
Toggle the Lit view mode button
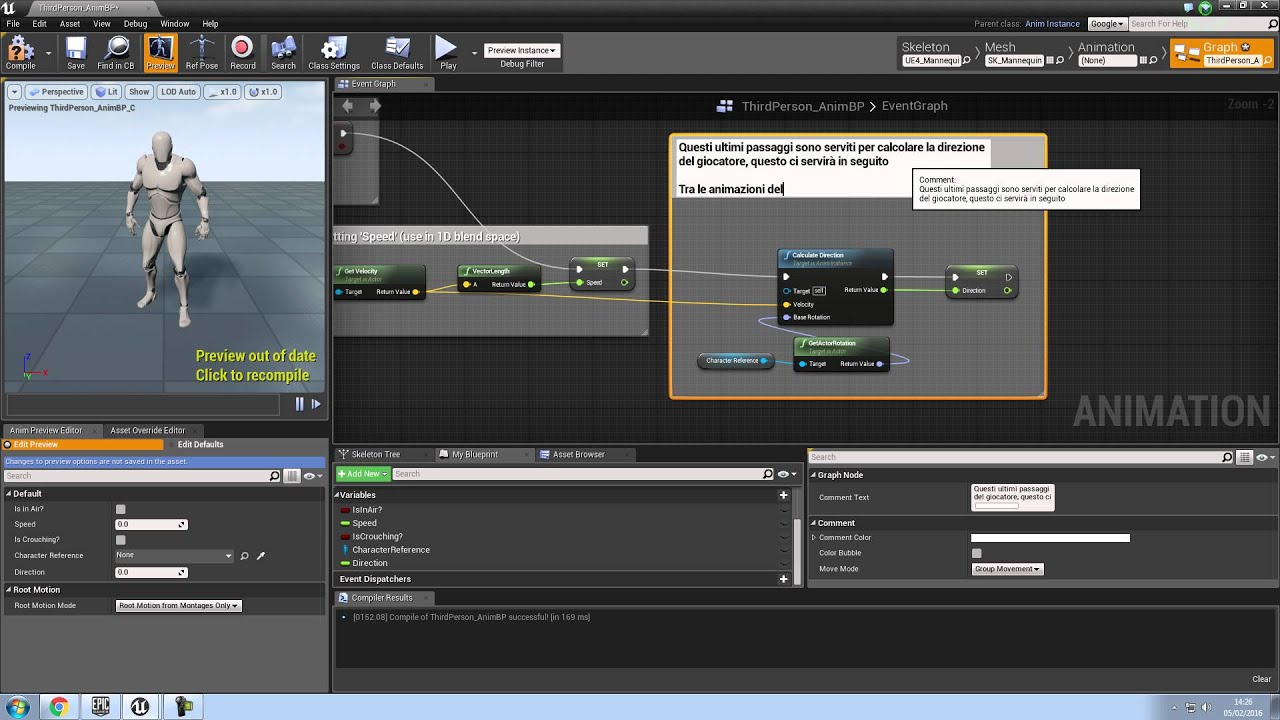(106, 91)
